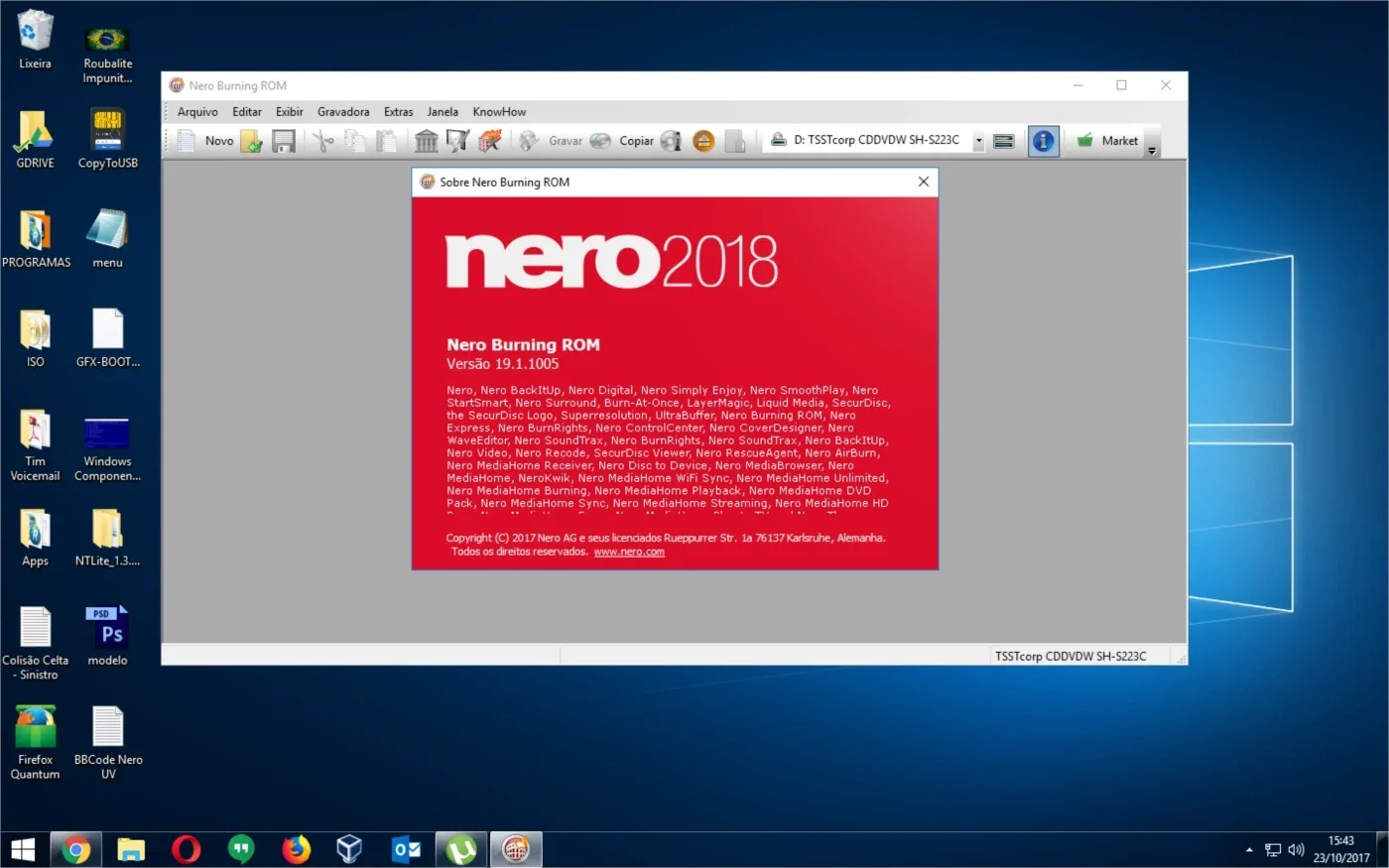Screen dimensions: 1389x868
Task: Open the Arquivo menu
Action: click(x=197, y=112)
